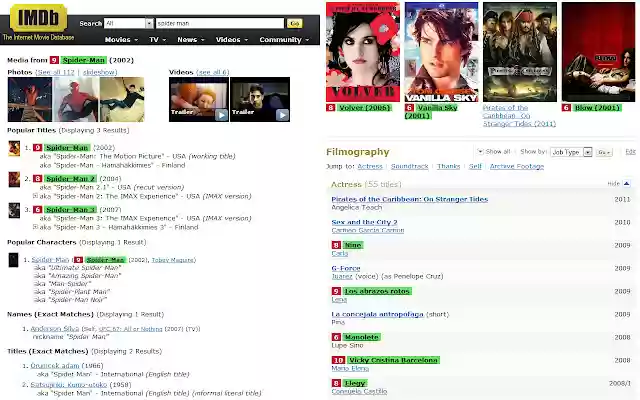The width and height of the screenshot is (640, 400).
Task: Jump to the Archive Footage section
Action: tap(517, 167)
